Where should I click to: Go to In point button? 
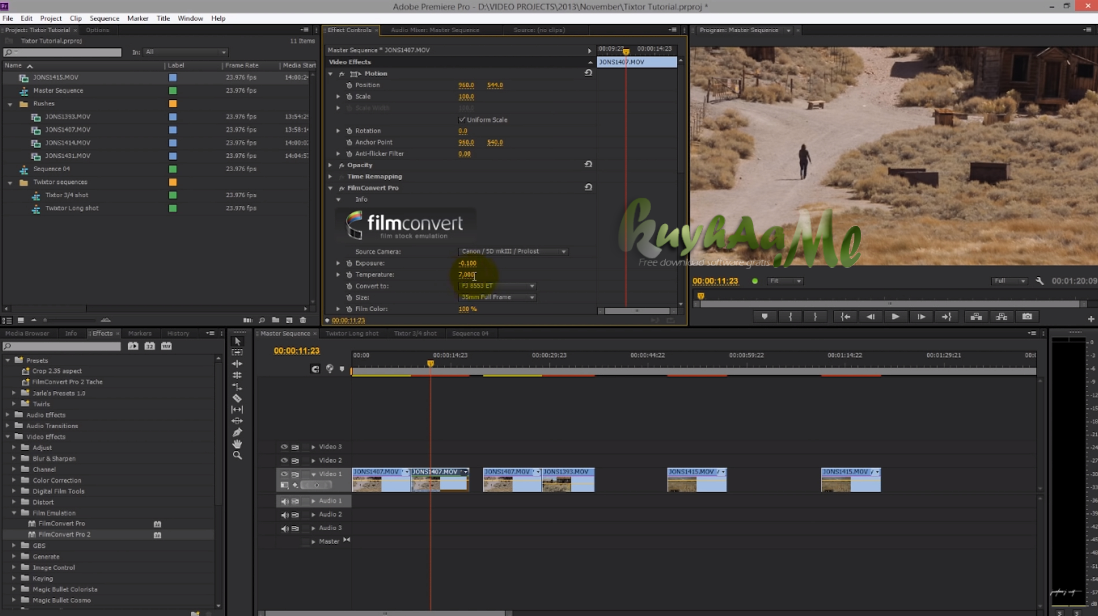click(x=845, y=317)
